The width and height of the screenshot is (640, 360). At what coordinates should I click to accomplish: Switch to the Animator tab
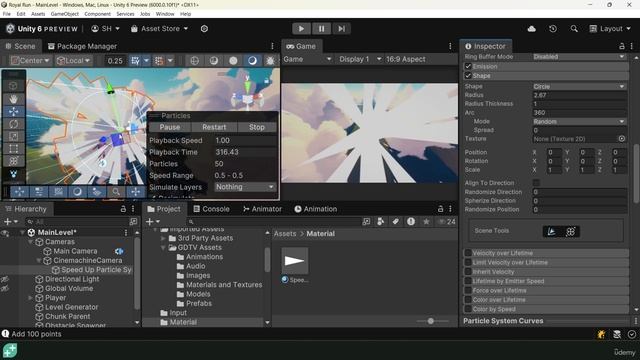pos(262,209)
